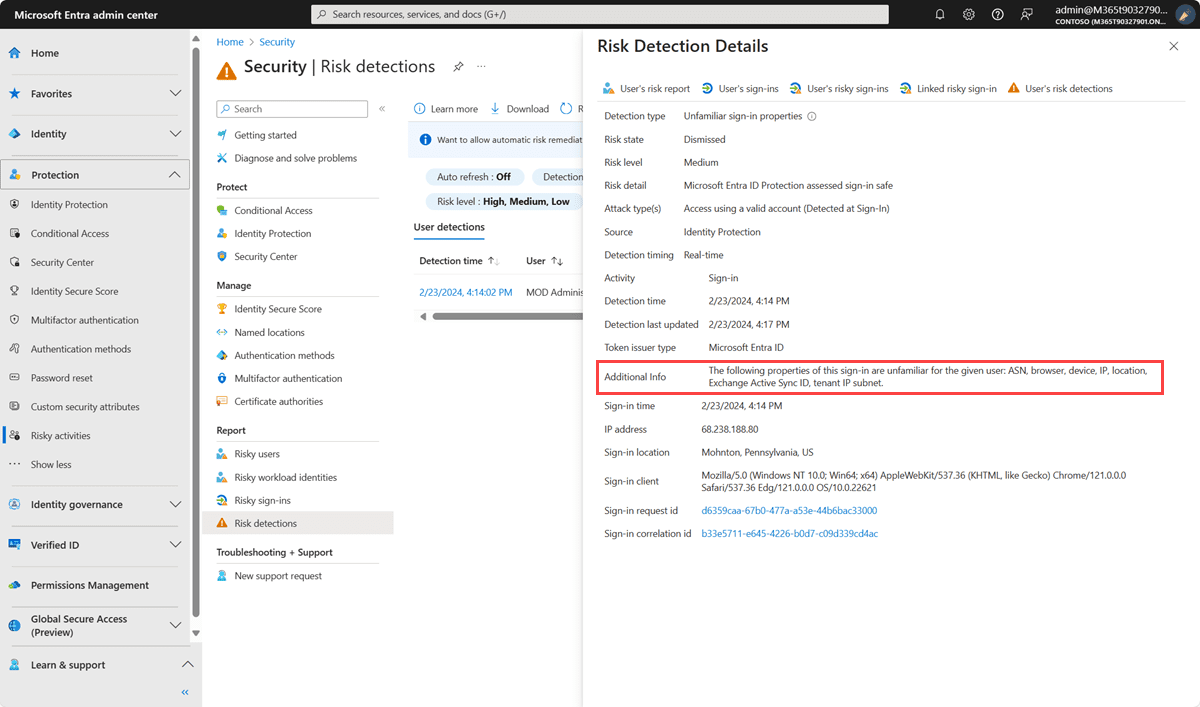1200x707 pixels.
Task: Click the feedback icon in top bar
Action: click(1026, 14)
